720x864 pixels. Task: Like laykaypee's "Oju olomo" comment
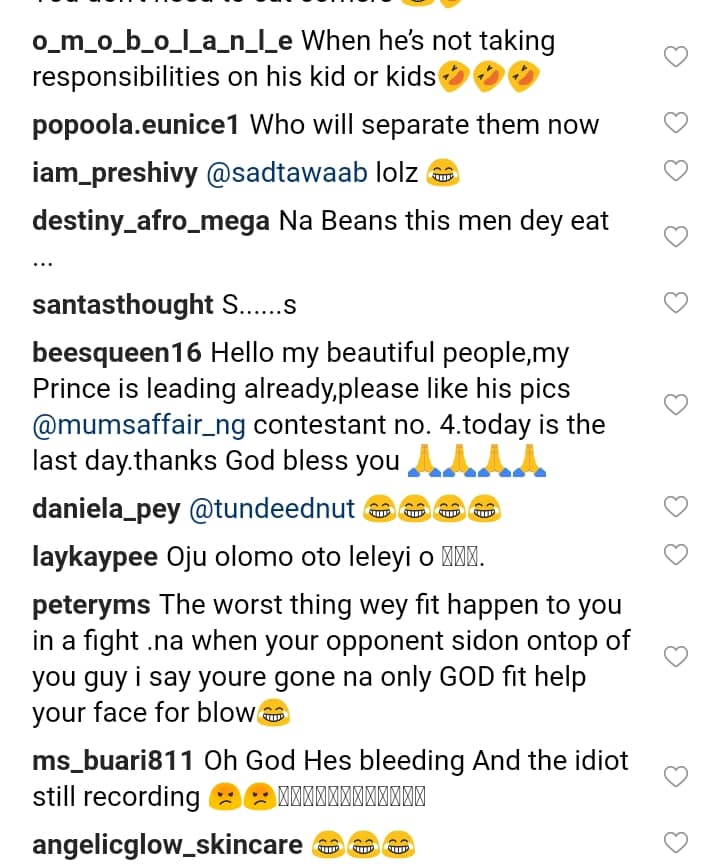(x=677, y=554)
